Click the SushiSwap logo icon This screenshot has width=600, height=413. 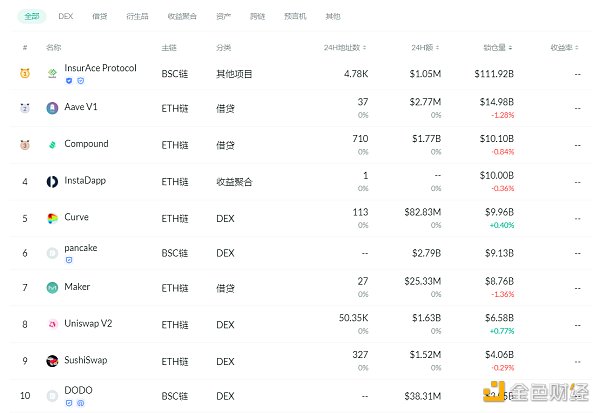click(x=53, y=360)
